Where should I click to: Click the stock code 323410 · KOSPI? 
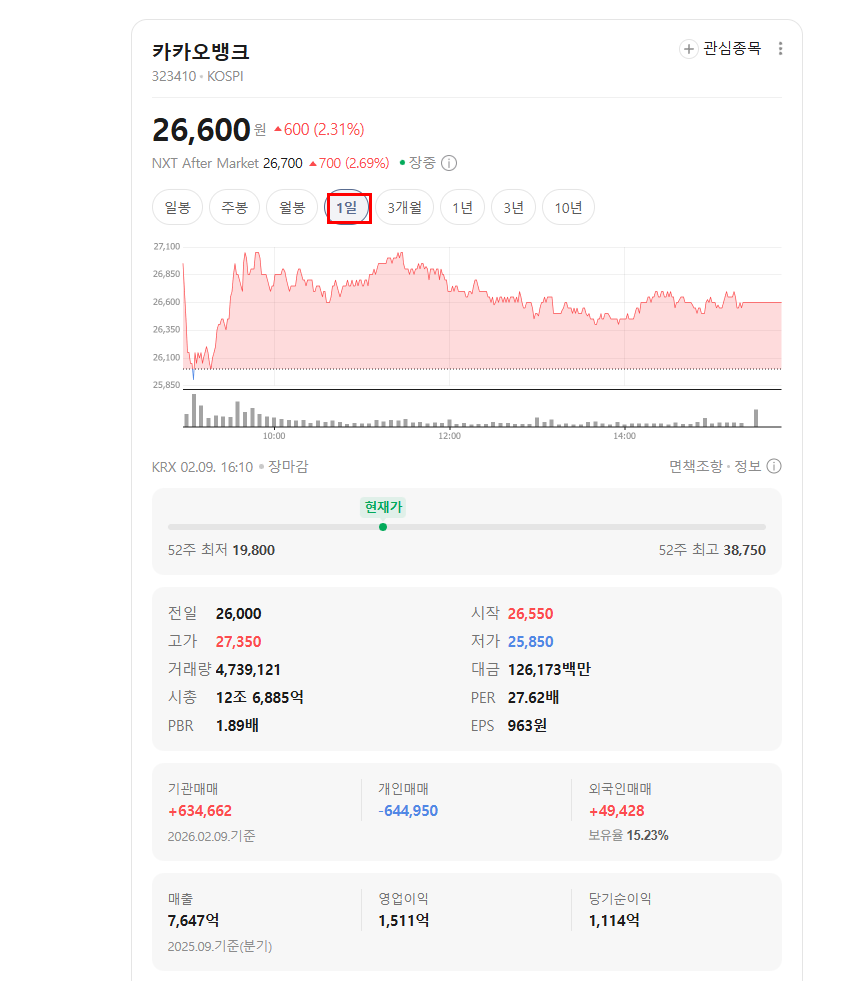point(198,76)
